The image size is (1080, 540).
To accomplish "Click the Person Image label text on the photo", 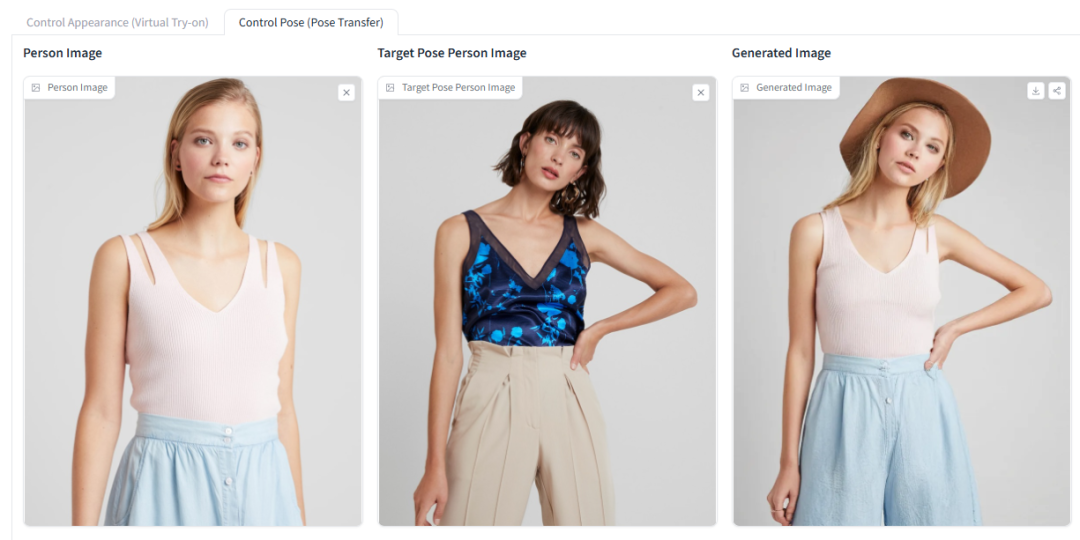I will point(77,88).
